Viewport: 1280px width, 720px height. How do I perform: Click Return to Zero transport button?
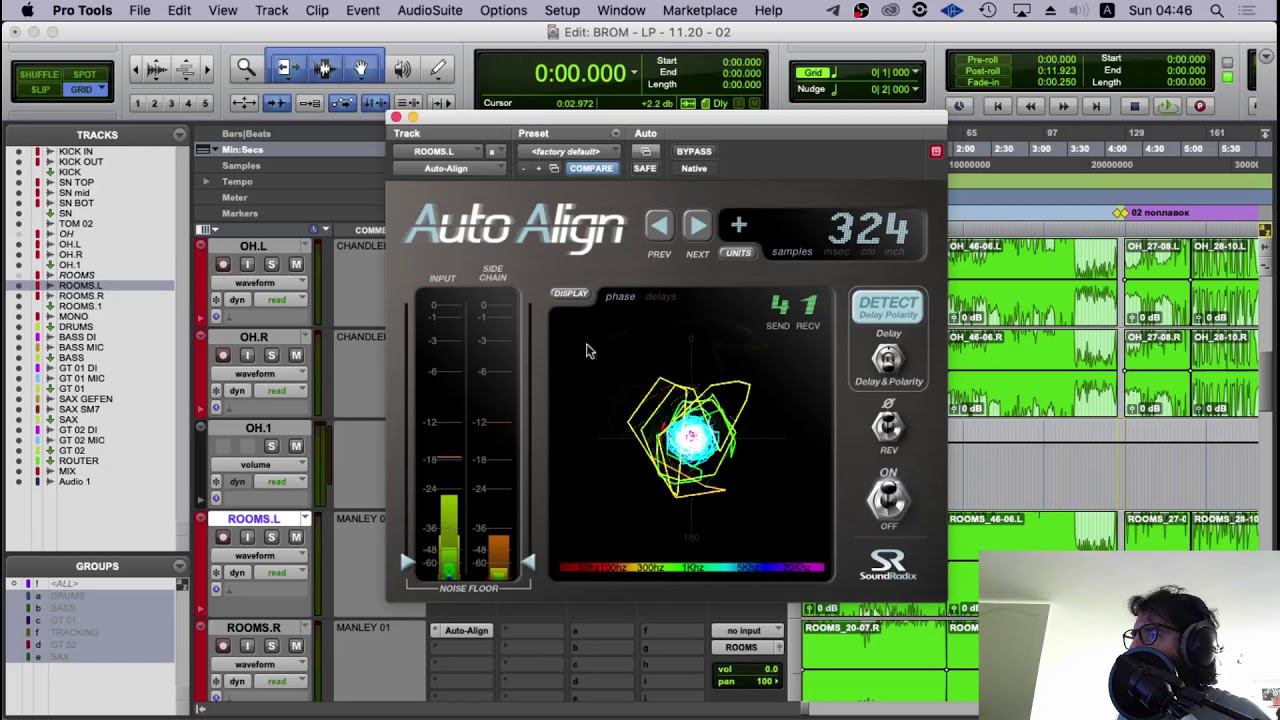[x=997, y=106]
